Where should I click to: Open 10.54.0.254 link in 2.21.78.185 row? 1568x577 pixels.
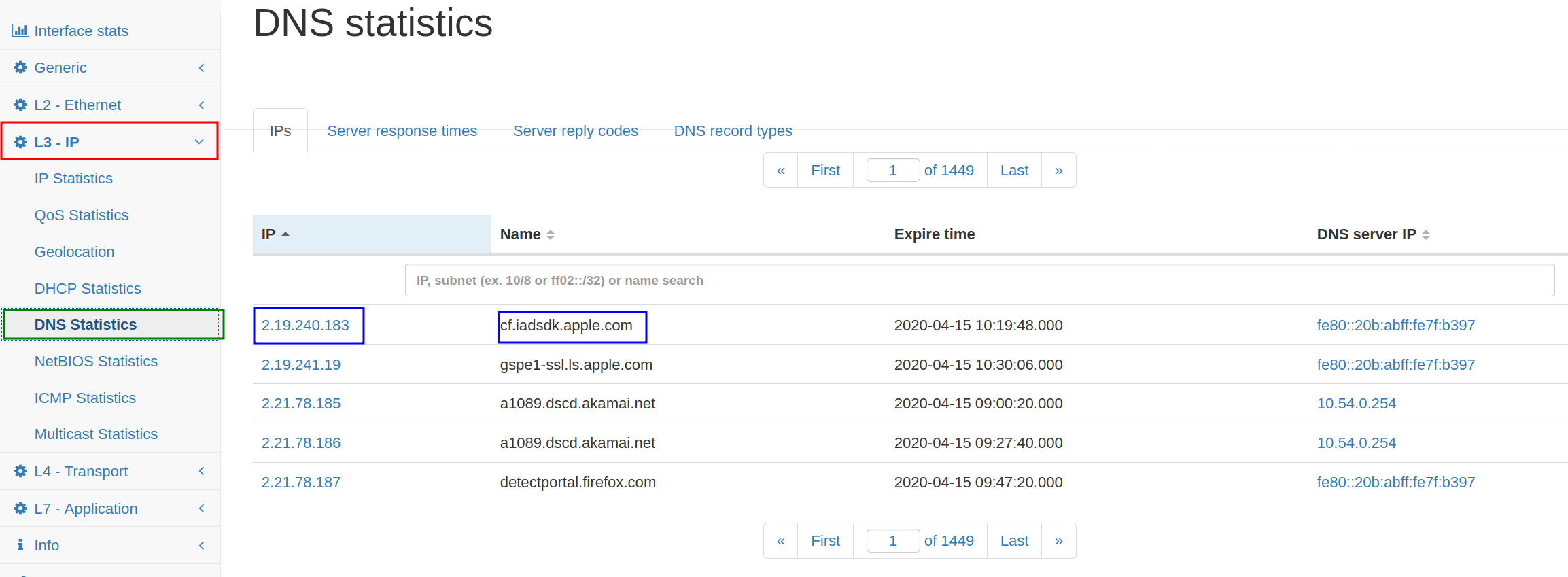[1357, 403]
